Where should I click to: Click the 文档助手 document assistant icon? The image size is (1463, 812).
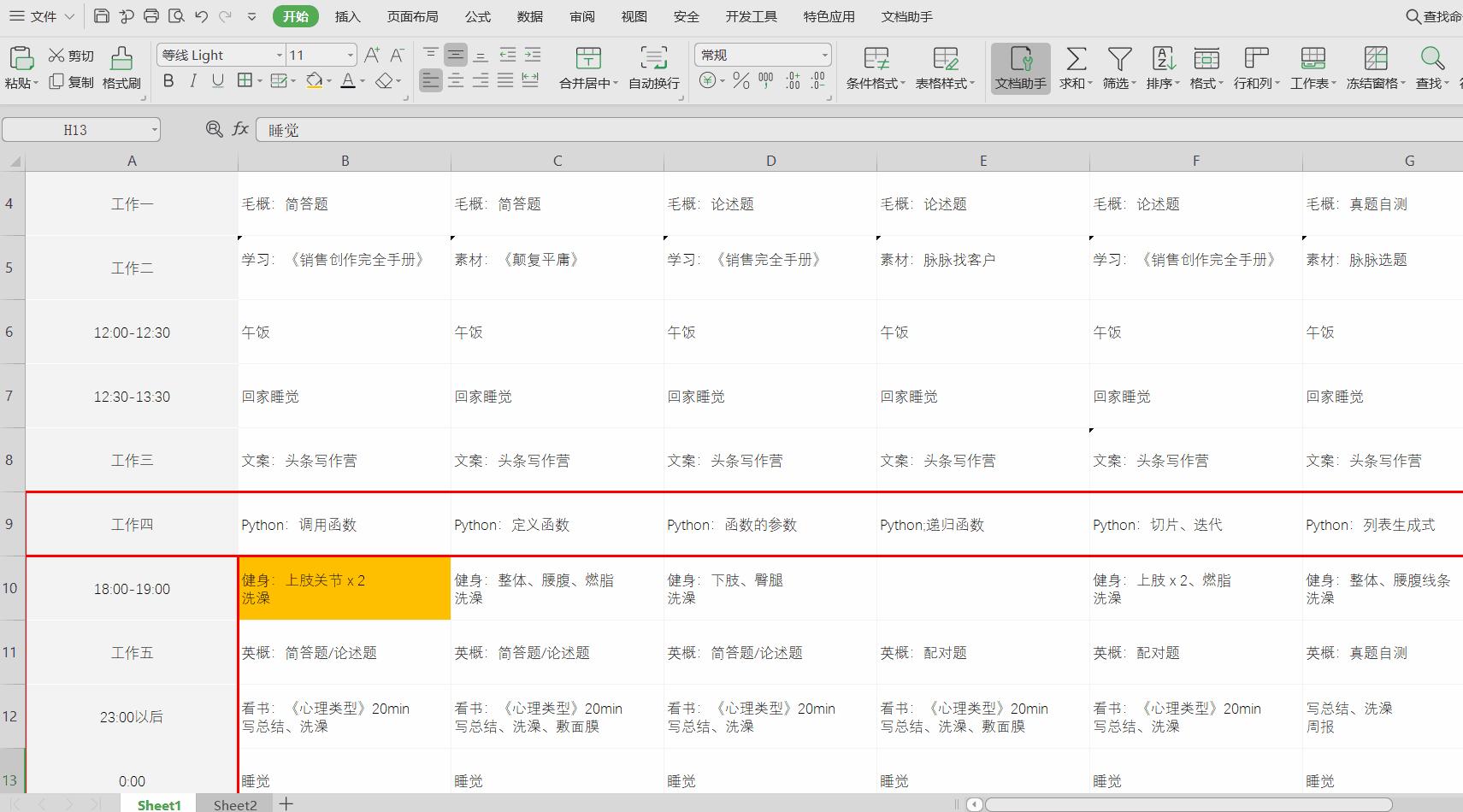click(x=1020, y=68)
